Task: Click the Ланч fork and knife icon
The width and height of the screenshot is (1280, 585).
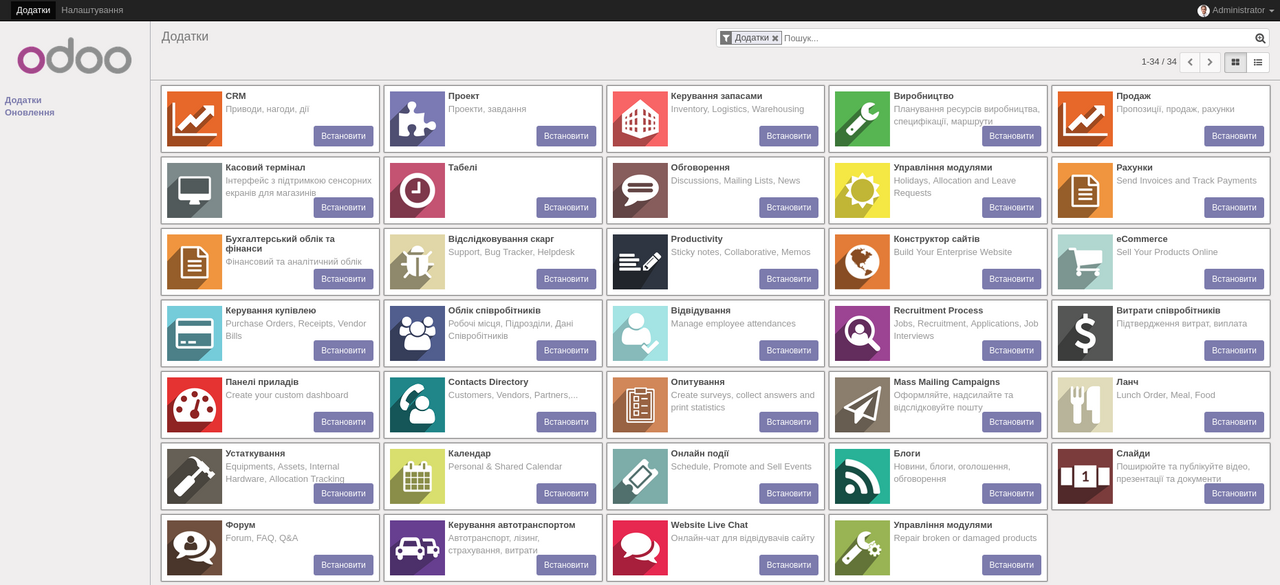Action: click(x=1085, y=405)
